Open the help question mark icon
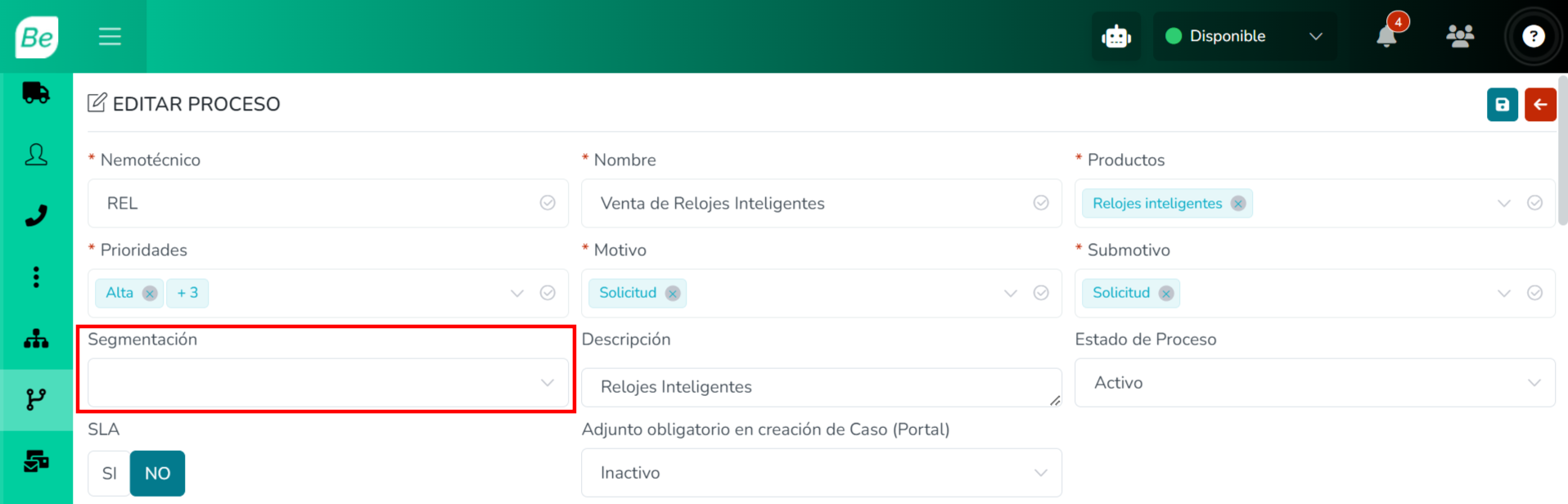The image size is (1568, 504). pyautogui.click(x=1533, y=36)
